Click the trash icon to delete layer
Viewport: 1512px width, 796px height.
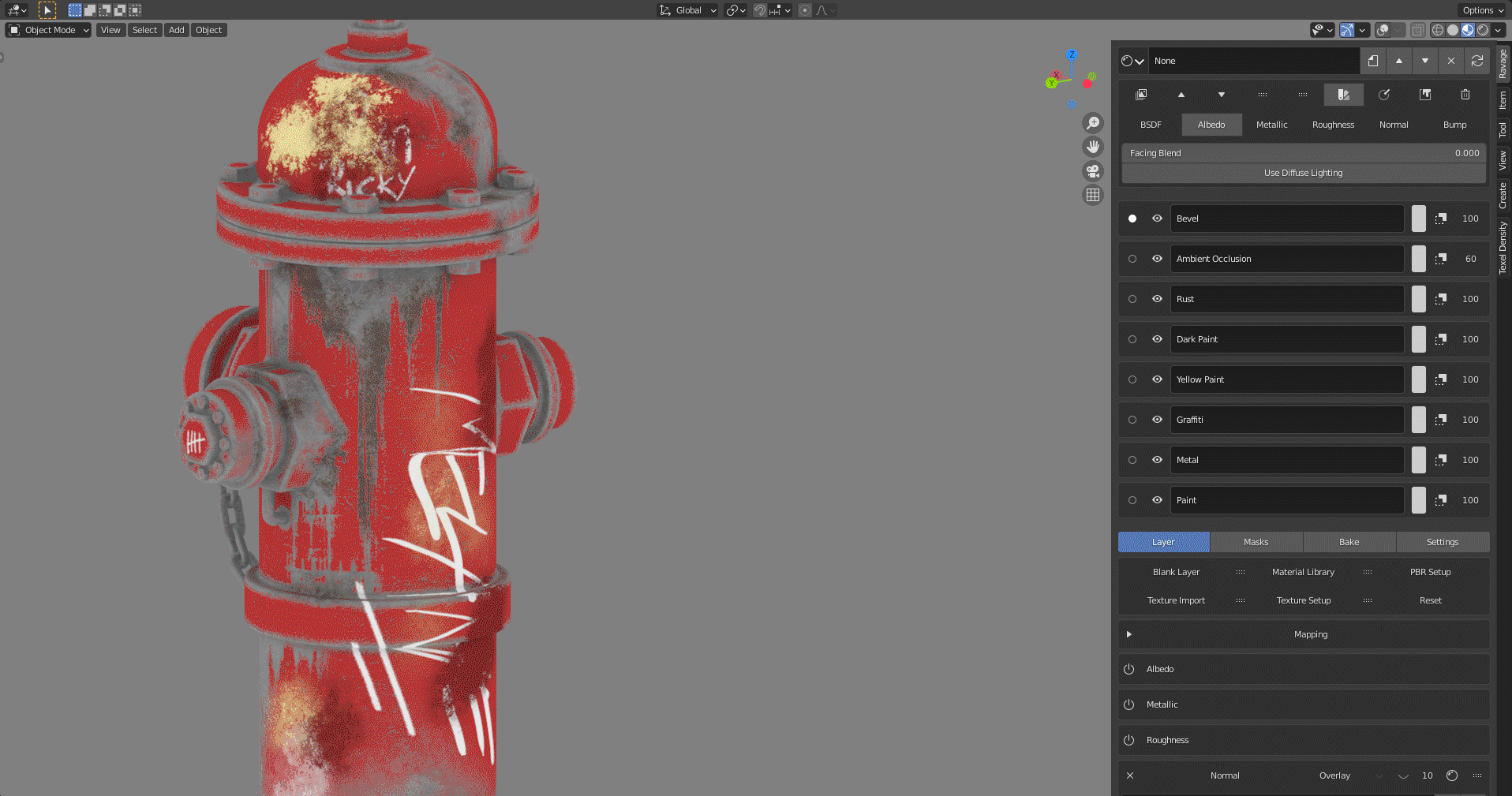click(1465, 95)
